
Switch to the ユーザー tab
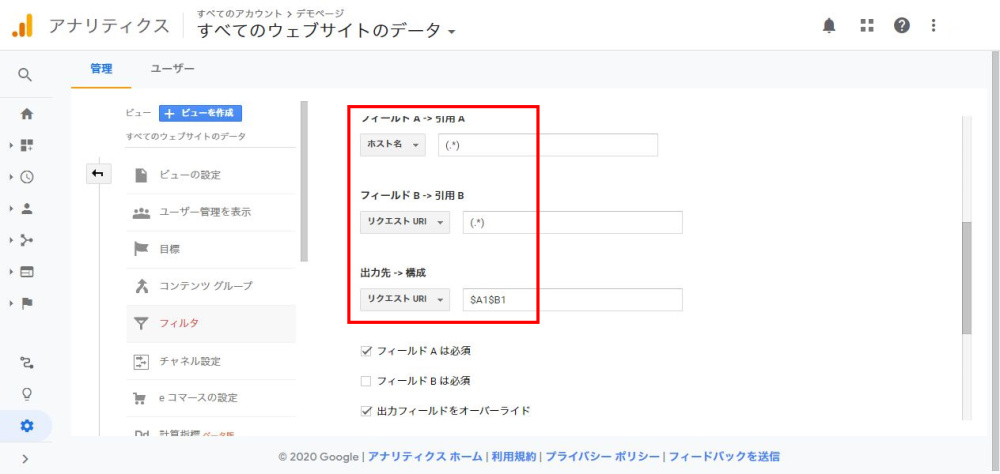coord(172,69)
